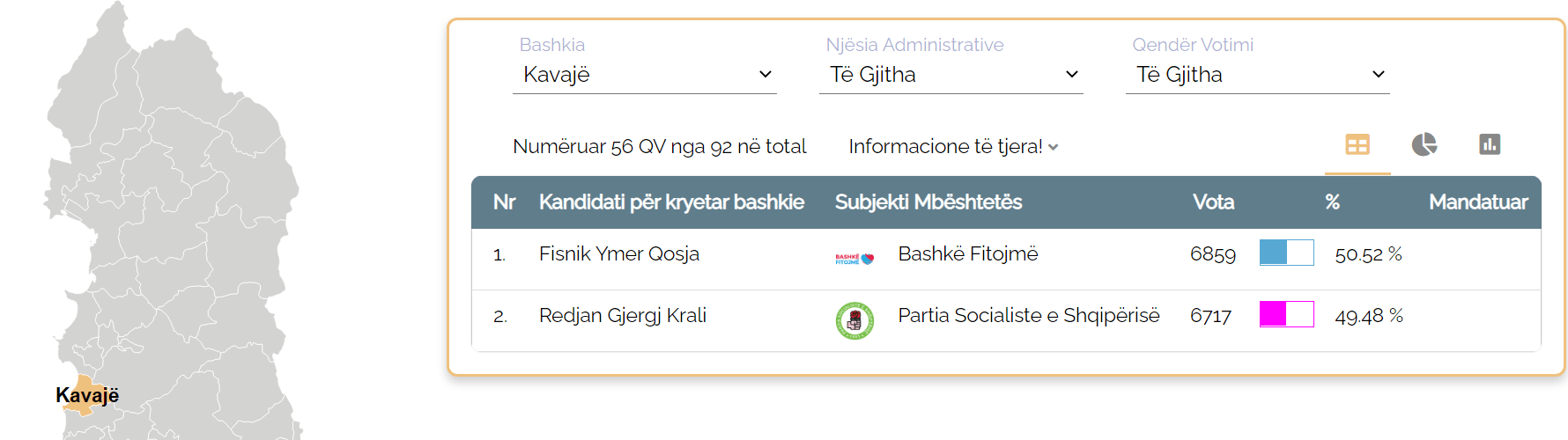This screenshot has height=440, width=1568.
Task: Click the Partia Socialiste party logo
Action: [x=854, y=320]
